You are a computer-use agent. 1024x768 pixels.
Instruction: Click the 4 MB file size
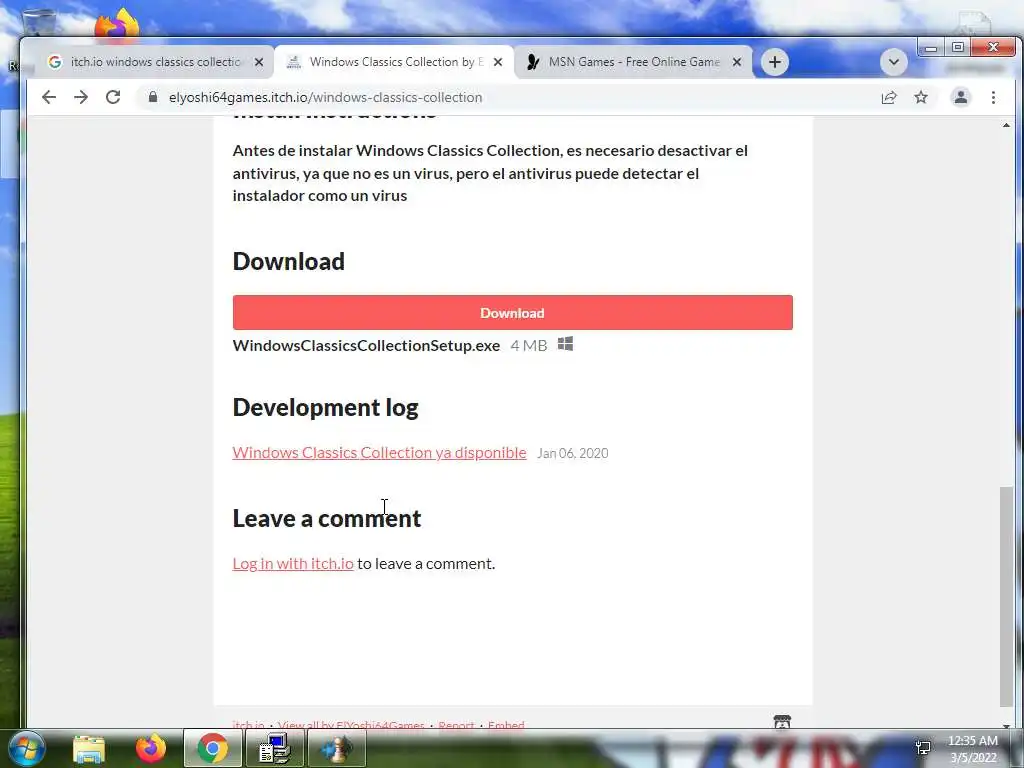[x=529, y=345]
